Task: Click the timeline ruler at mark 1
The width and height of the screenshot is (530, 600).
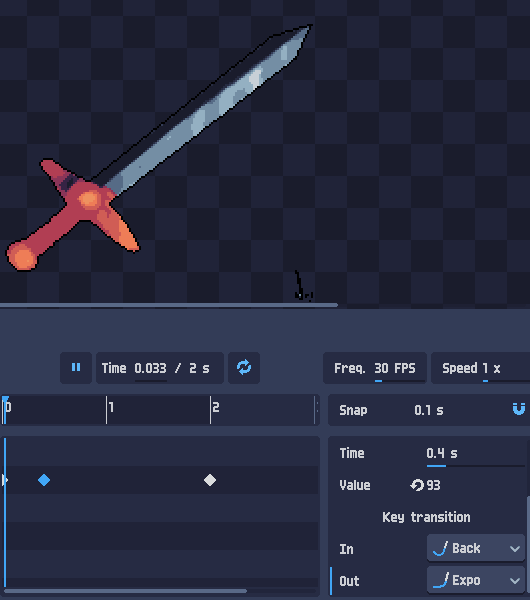Action: (x=107, y=410)
